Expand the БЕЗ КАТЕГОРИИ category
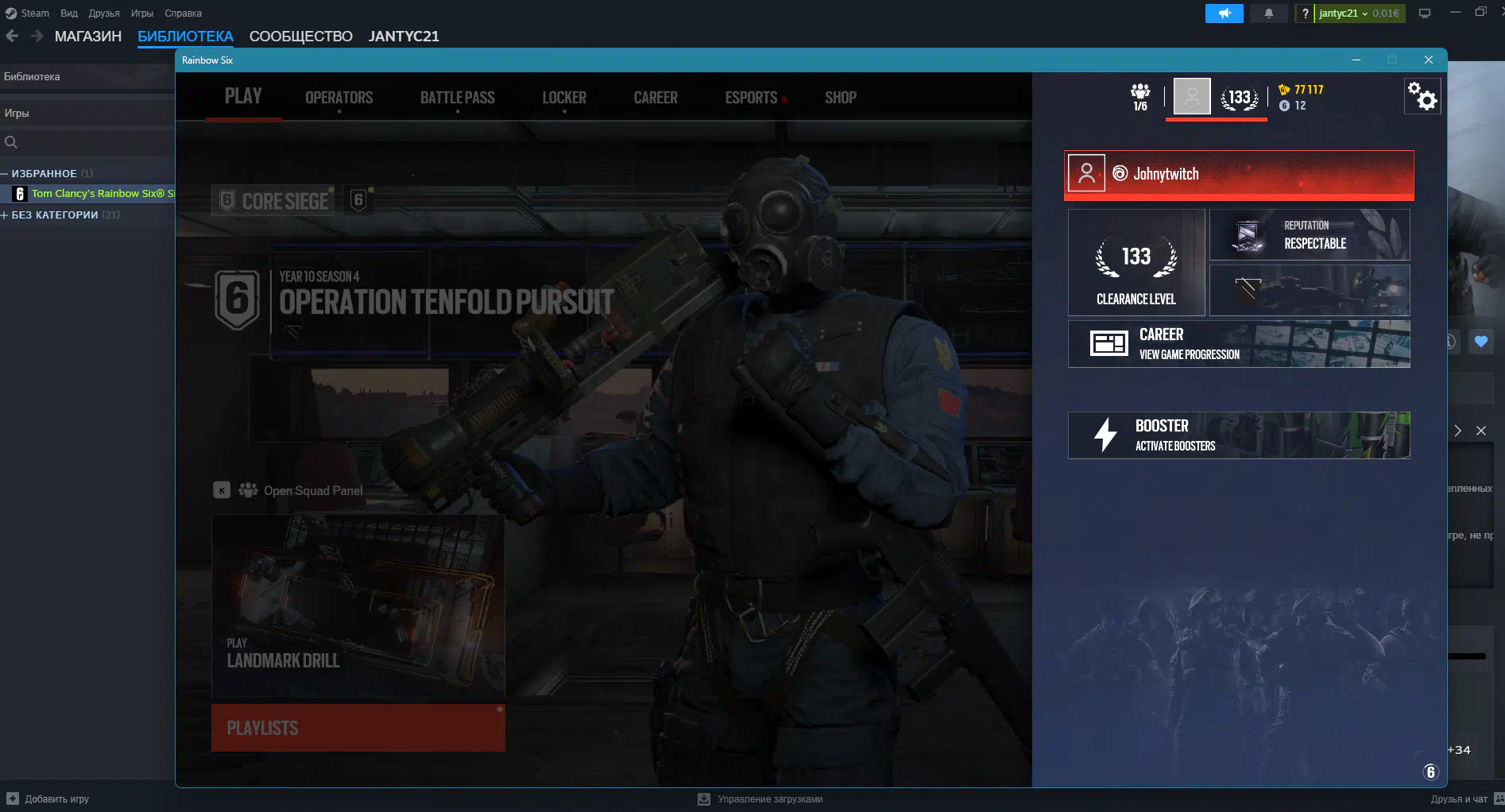Viewport: 1505px width, 812px height. click(5, 215)
